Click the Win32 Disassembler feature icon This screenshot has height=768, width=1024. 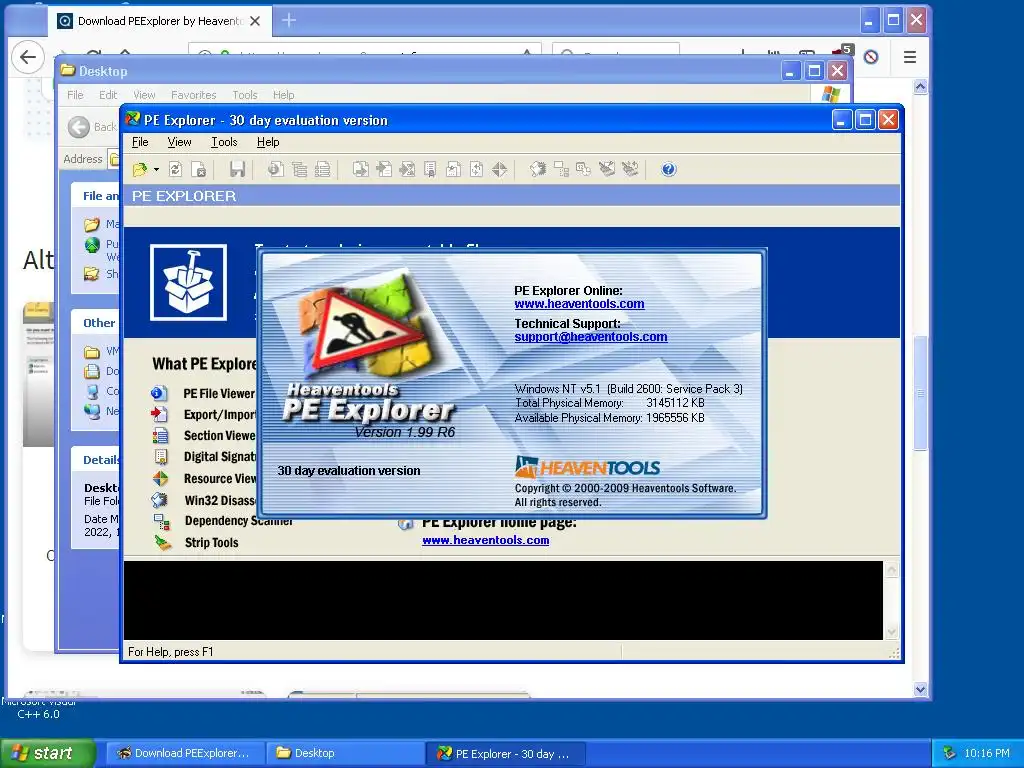[159, 500]
